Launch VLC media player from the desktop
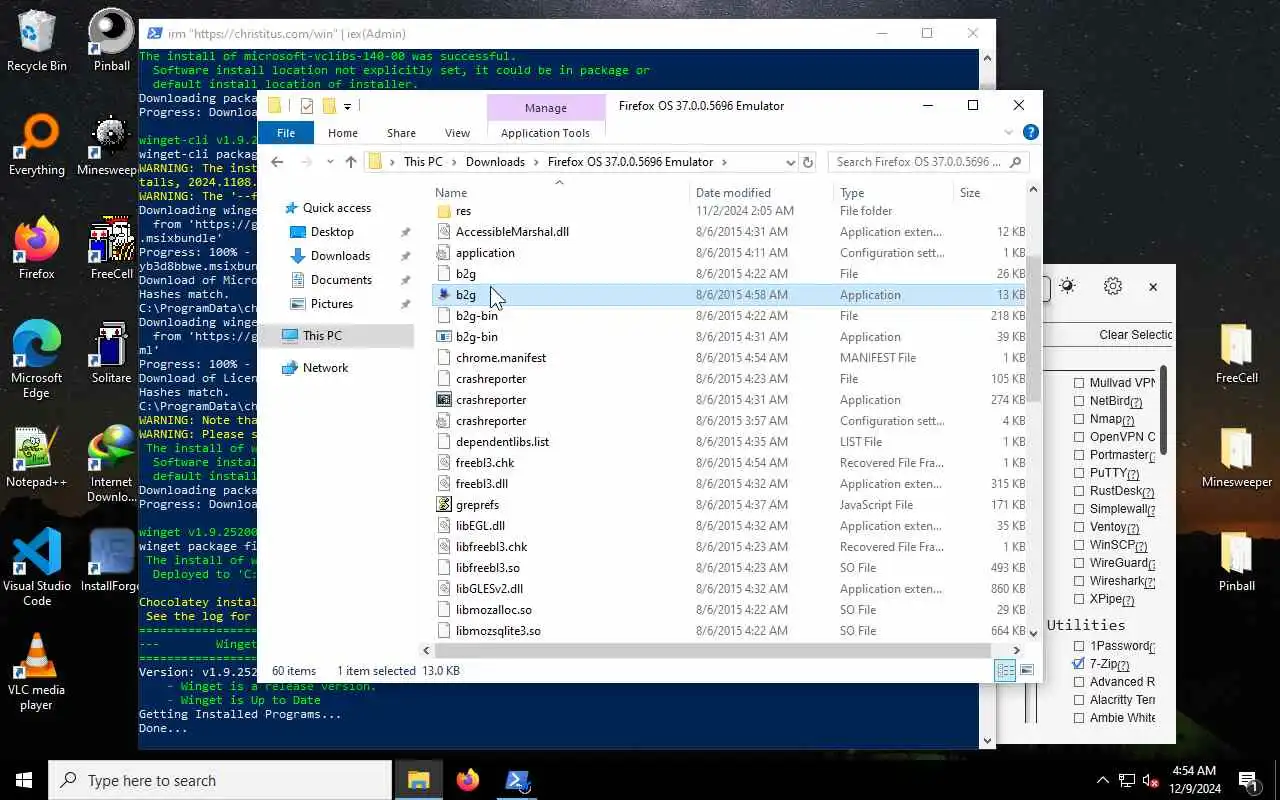1280x800 pixels. pyautogui.click(x=37, y=672)
